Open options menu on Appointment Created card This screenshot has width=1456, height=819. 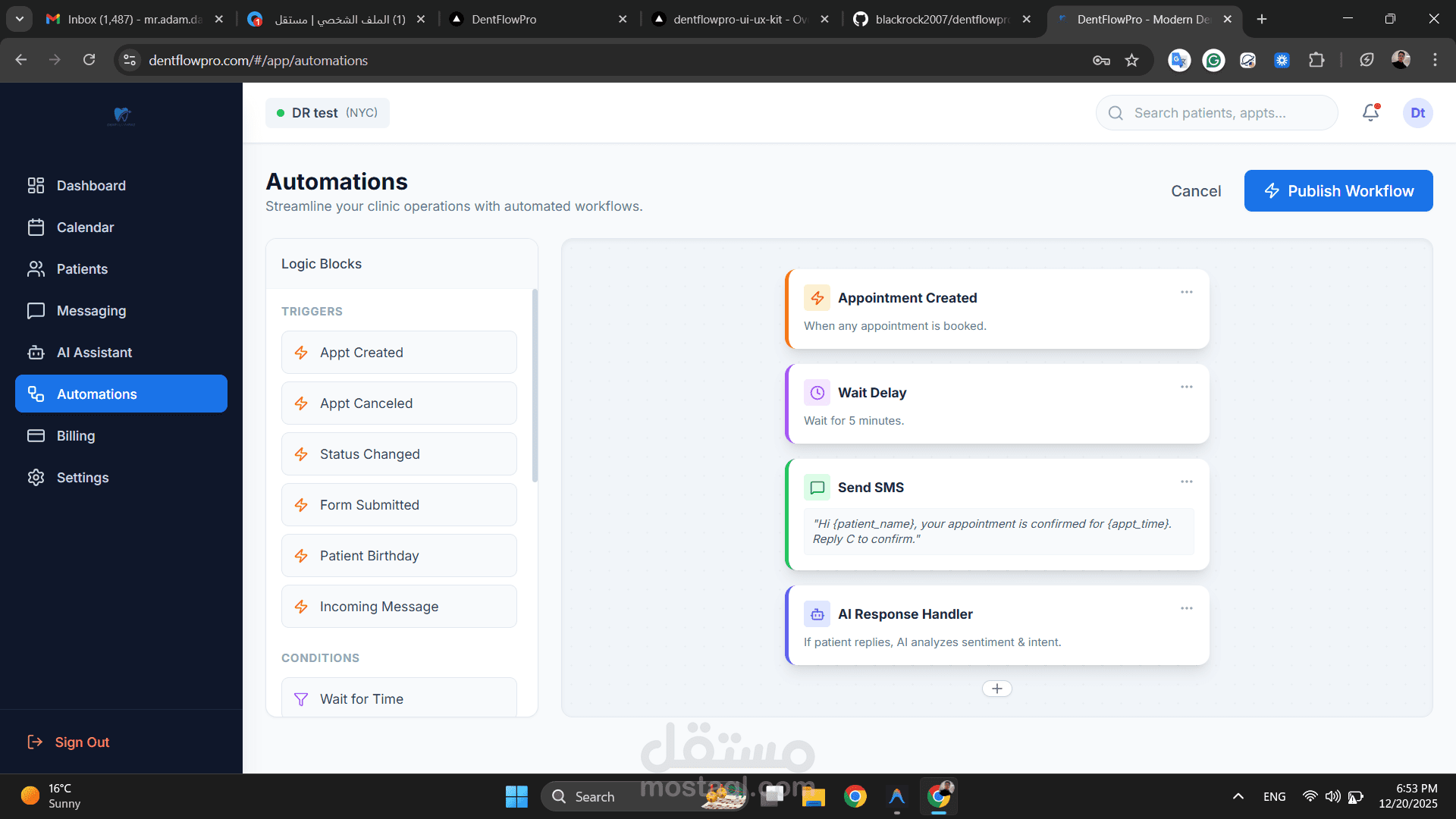point(1186,292)
